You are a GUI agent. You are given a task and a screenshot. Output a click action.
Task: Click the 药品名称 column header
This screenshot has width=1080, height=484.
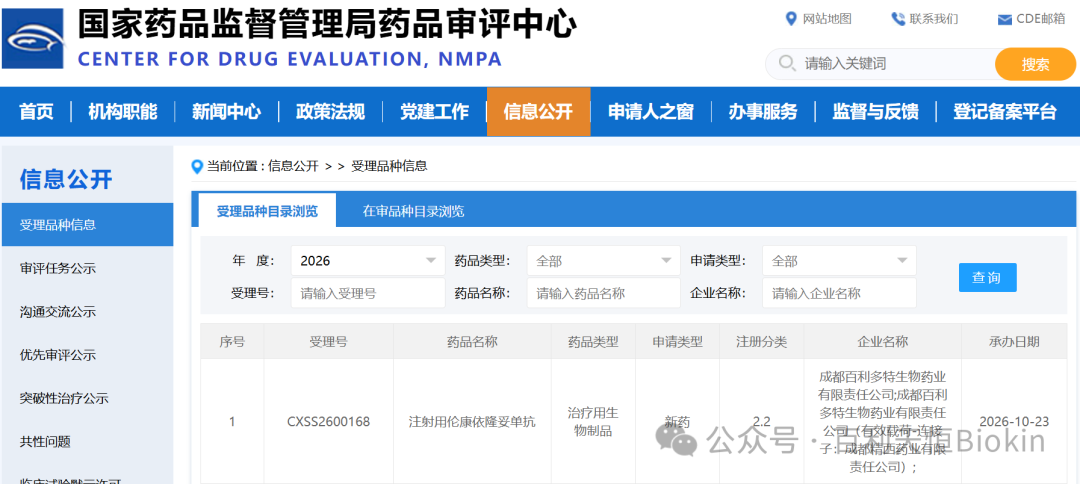point(472,341)
